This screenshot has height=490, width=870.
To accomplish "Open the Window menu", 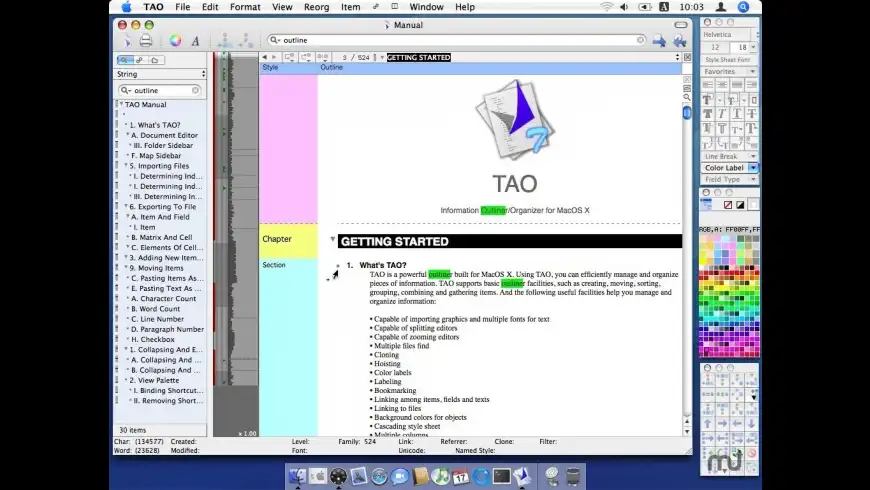I will click(x=426, y=7).
